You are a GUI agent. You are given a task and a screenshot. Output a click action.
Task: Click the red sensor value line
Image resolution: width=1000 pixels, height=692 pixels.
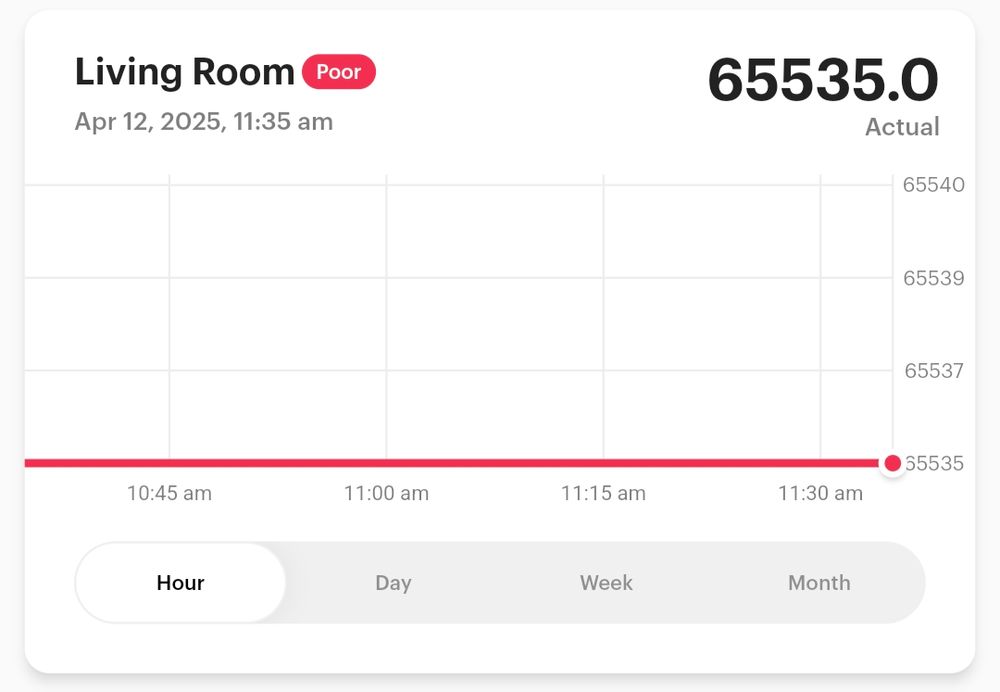click(x=450, y=463)
